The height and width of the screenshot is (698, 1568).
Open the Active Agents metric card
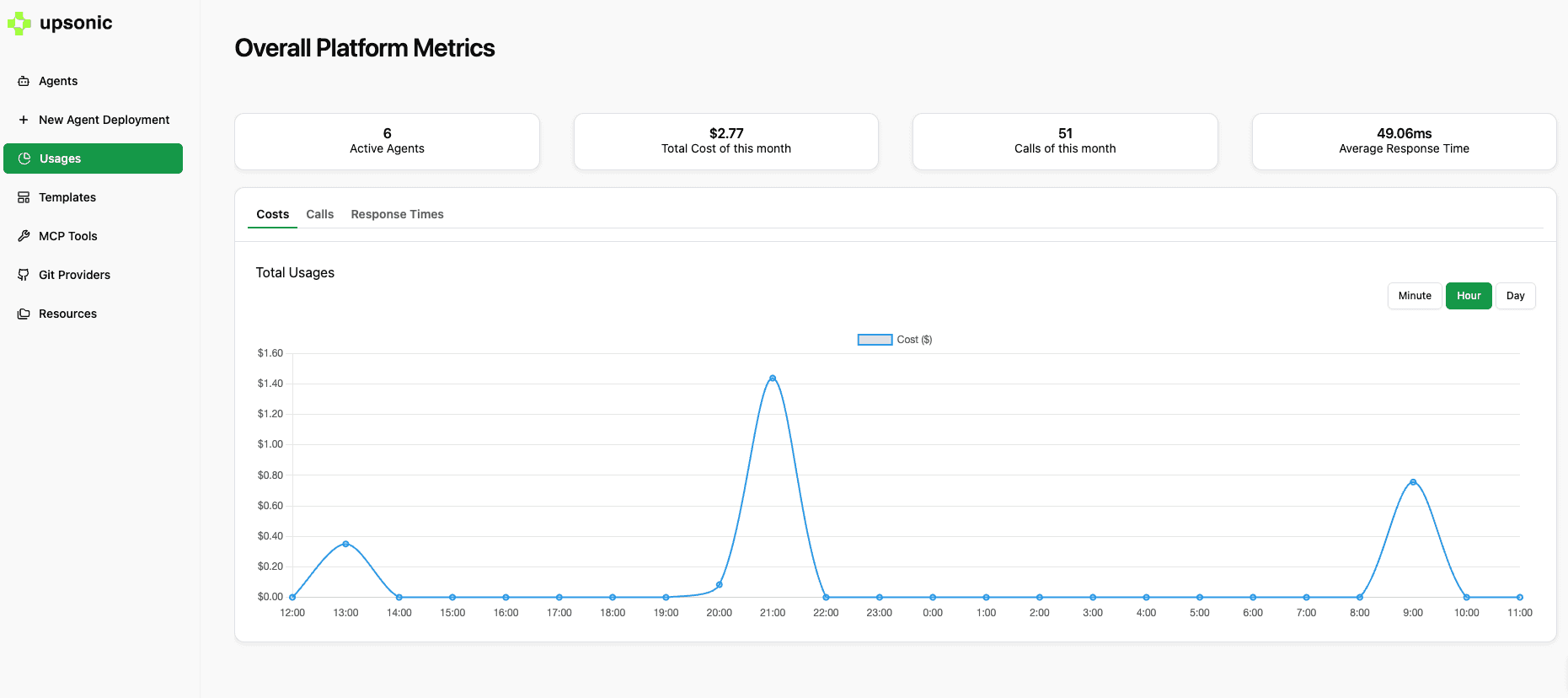388,142
